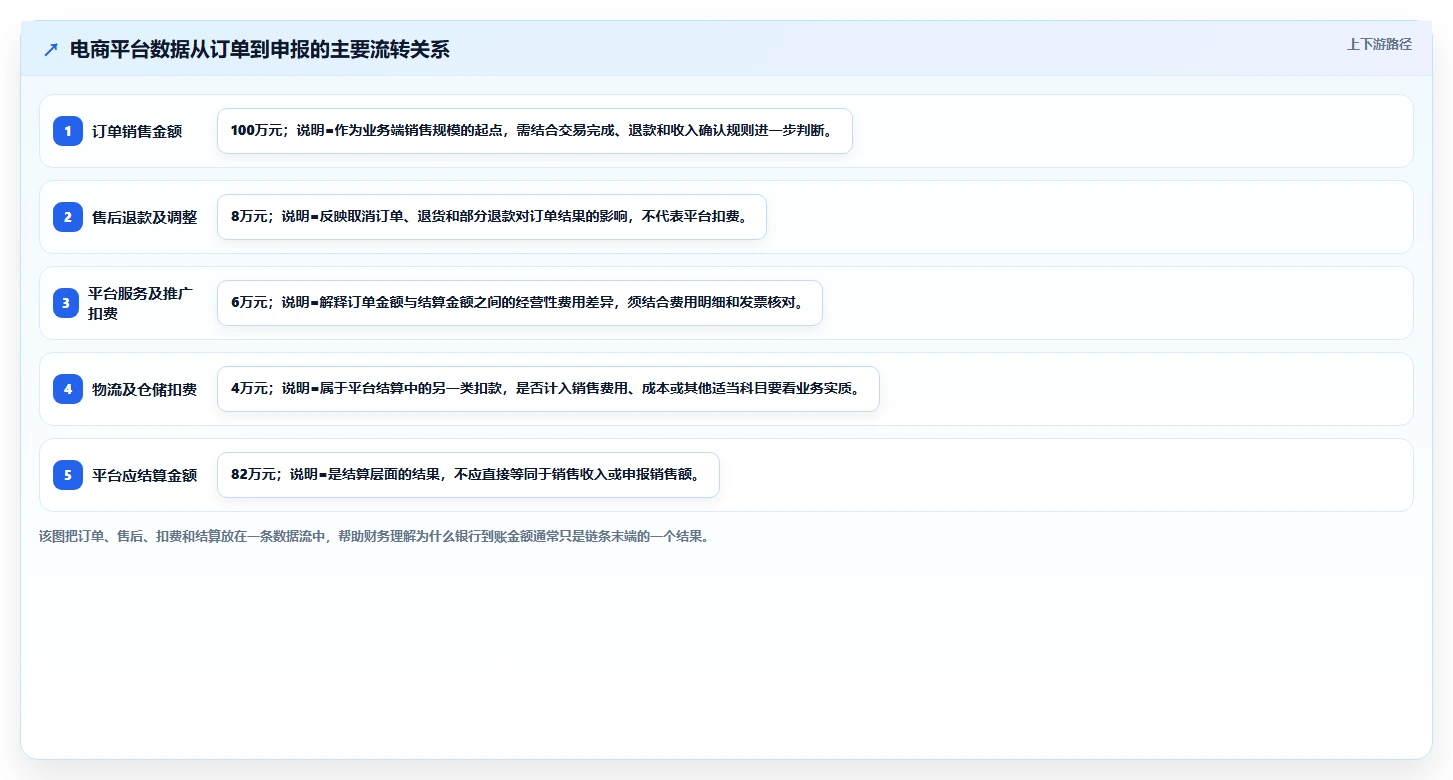Click the 8万元 refund description box
1453x780 pixels.
click(492, 217)
